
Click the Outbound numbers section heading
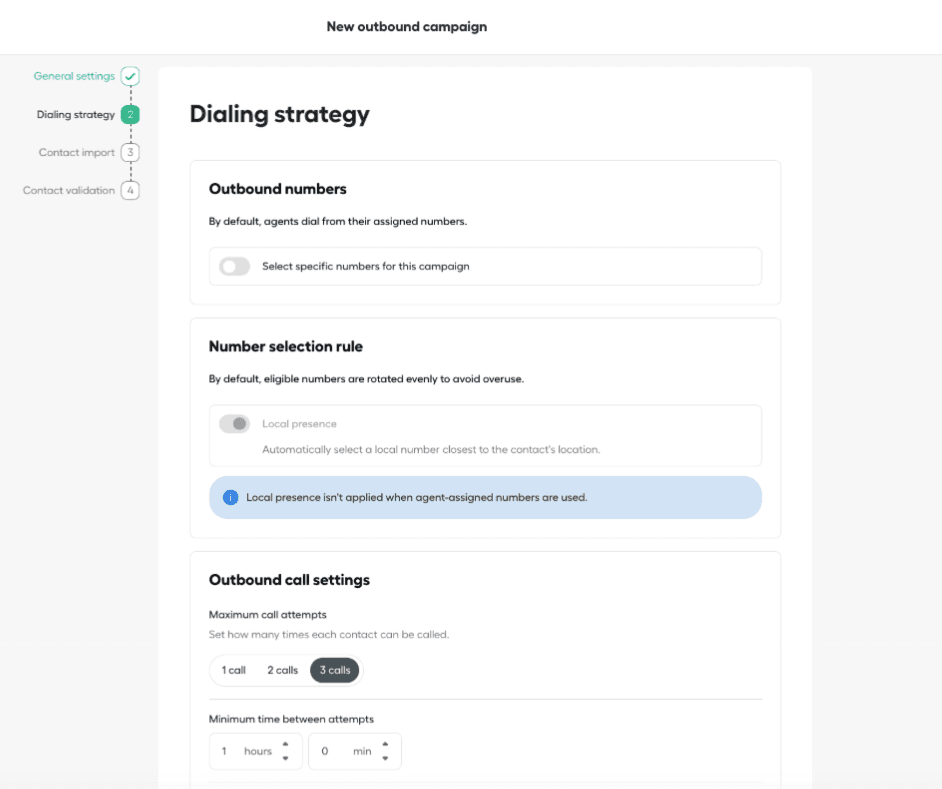pyautogui.click(x=278, y=189)
